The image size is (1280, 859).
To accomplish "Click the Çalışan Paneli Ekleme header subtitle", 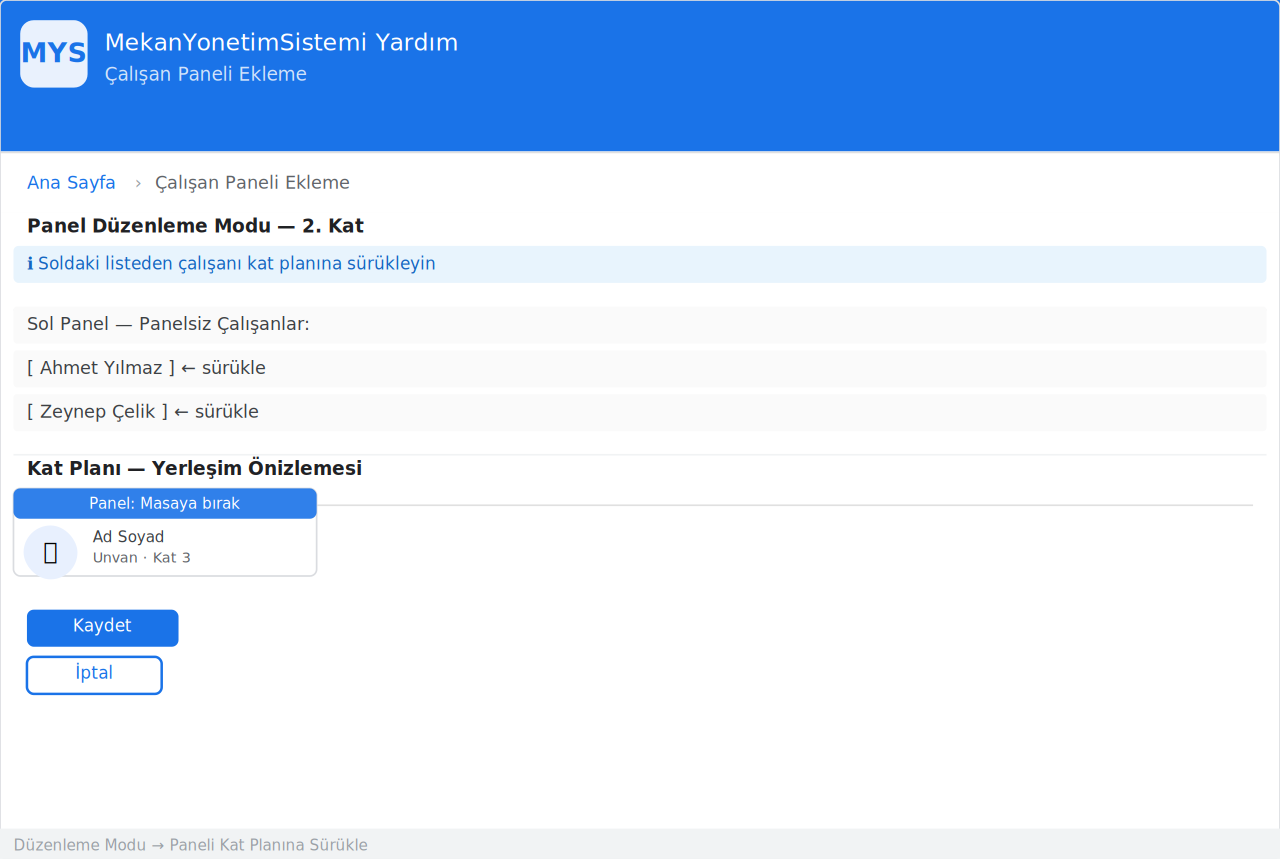I will 206,74.
